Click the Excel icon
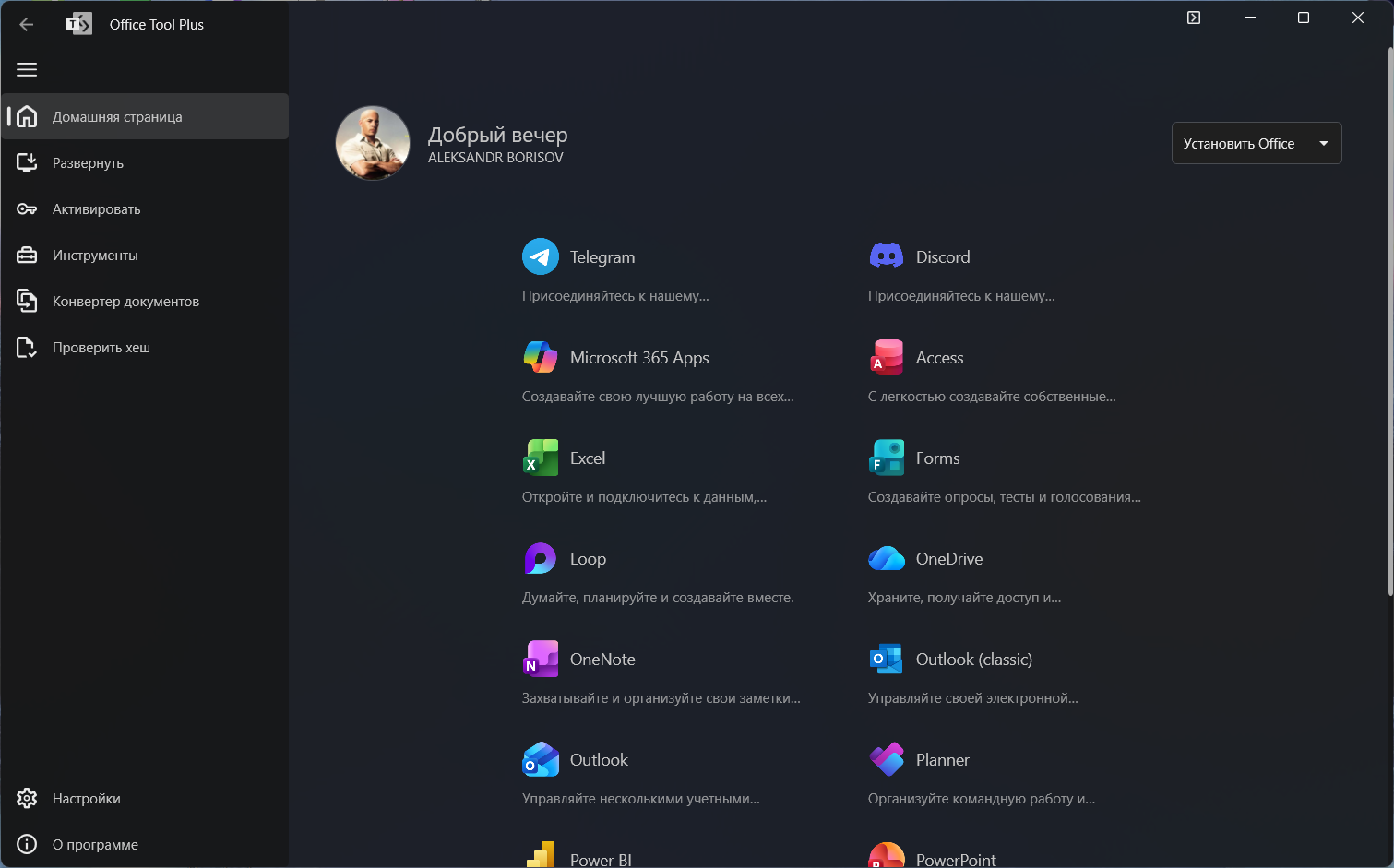Image resolution: width=1394 pixels, height=868 pixels. (x=541, y=458)
